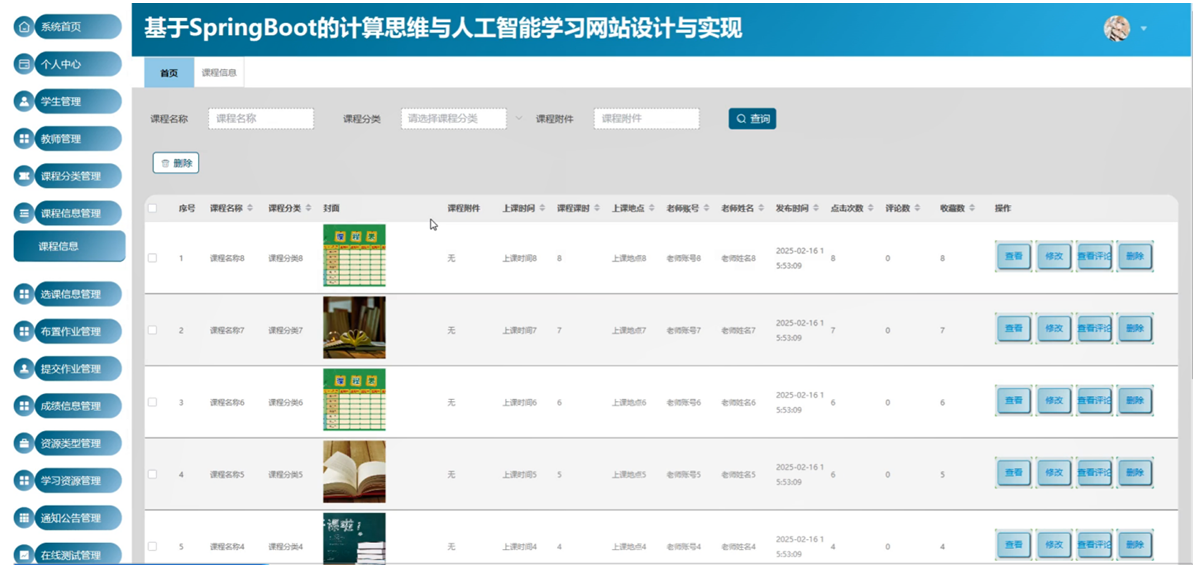
Task: Sort by 评论数 column arrows
Action: click(918, 209)
